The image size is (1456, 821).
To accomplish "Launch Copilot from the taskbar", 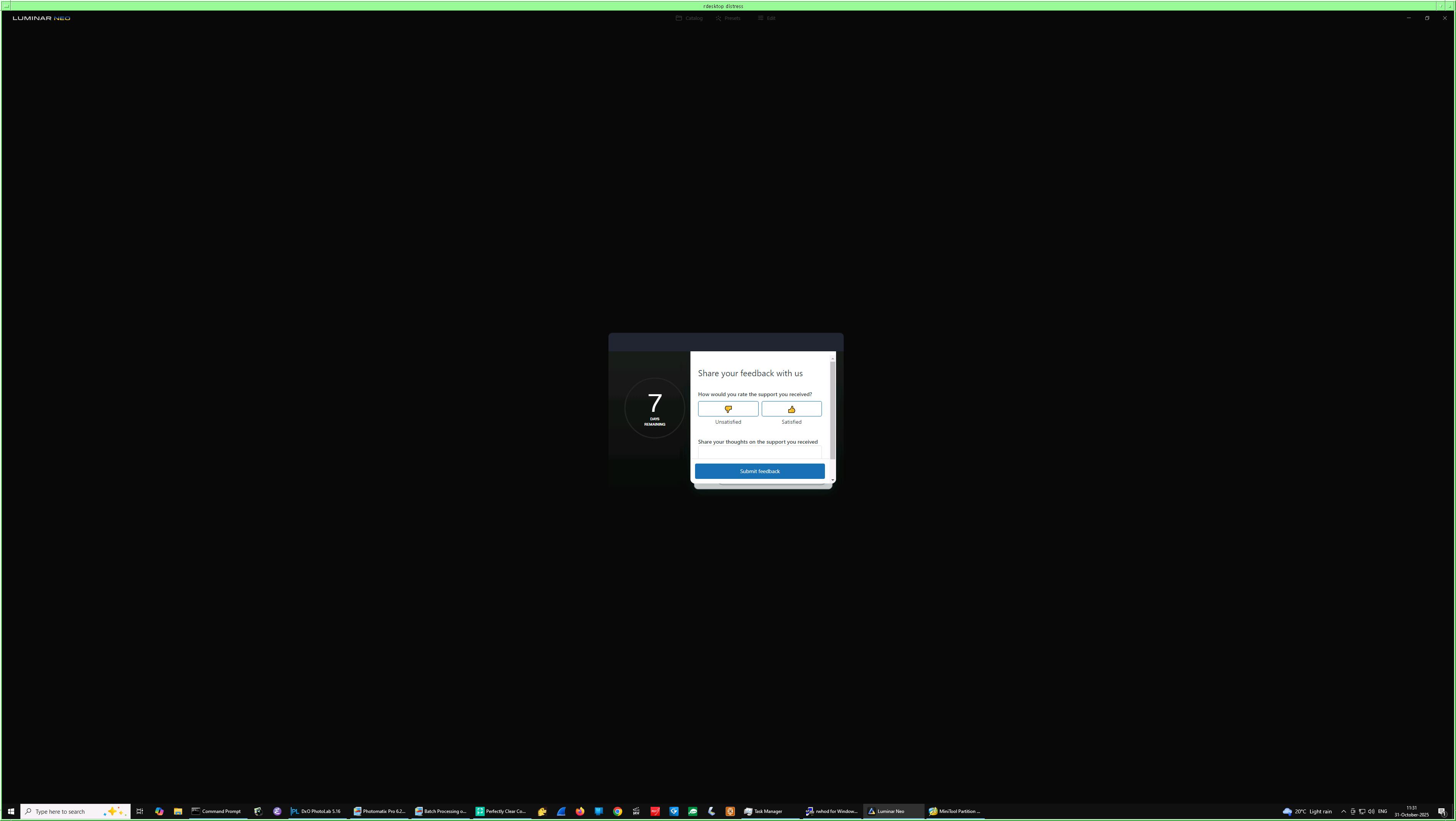I will (159, 811).
